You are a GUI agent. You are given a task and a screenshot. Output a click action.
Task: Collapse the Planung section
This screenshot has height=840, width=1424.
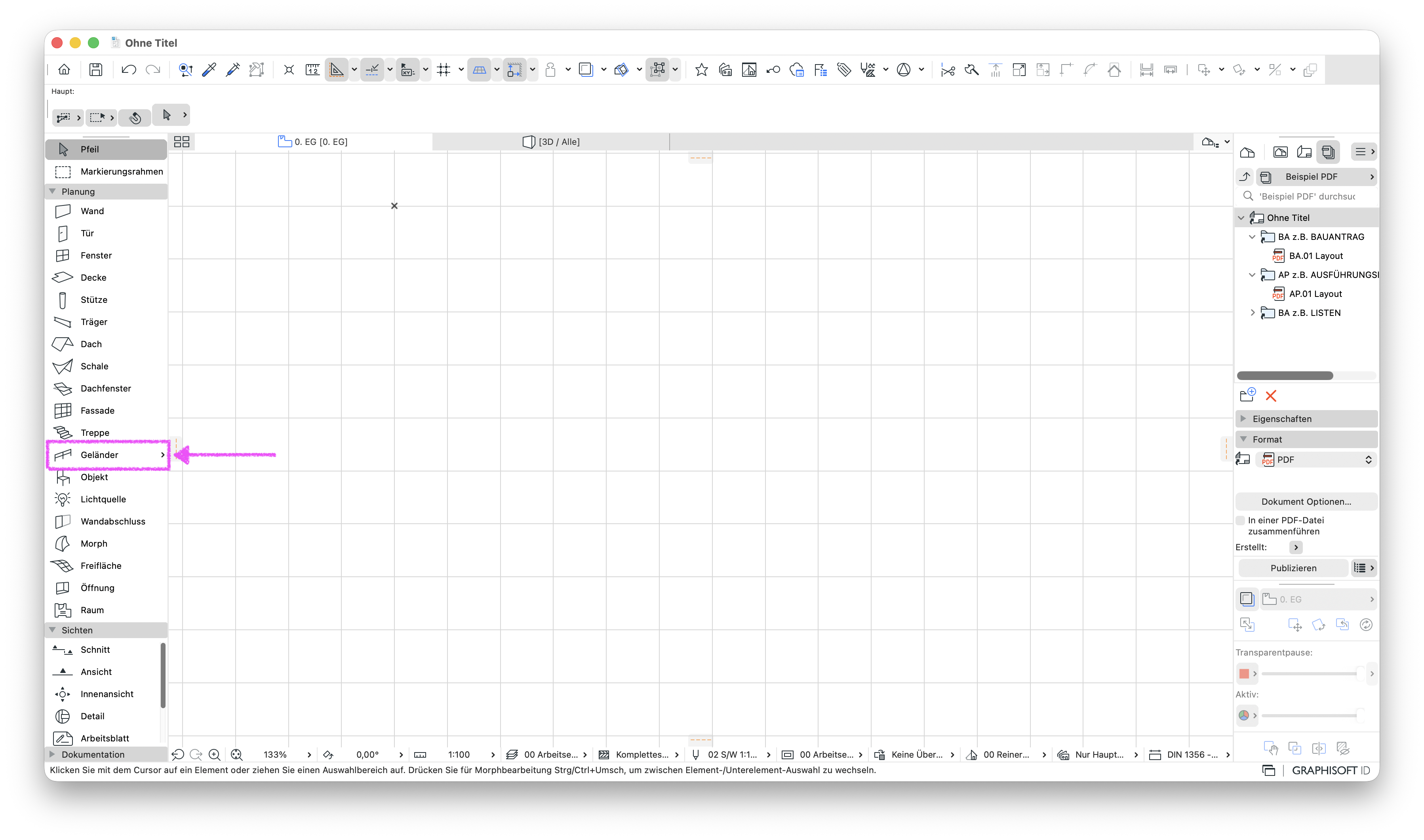coord(53,191)
